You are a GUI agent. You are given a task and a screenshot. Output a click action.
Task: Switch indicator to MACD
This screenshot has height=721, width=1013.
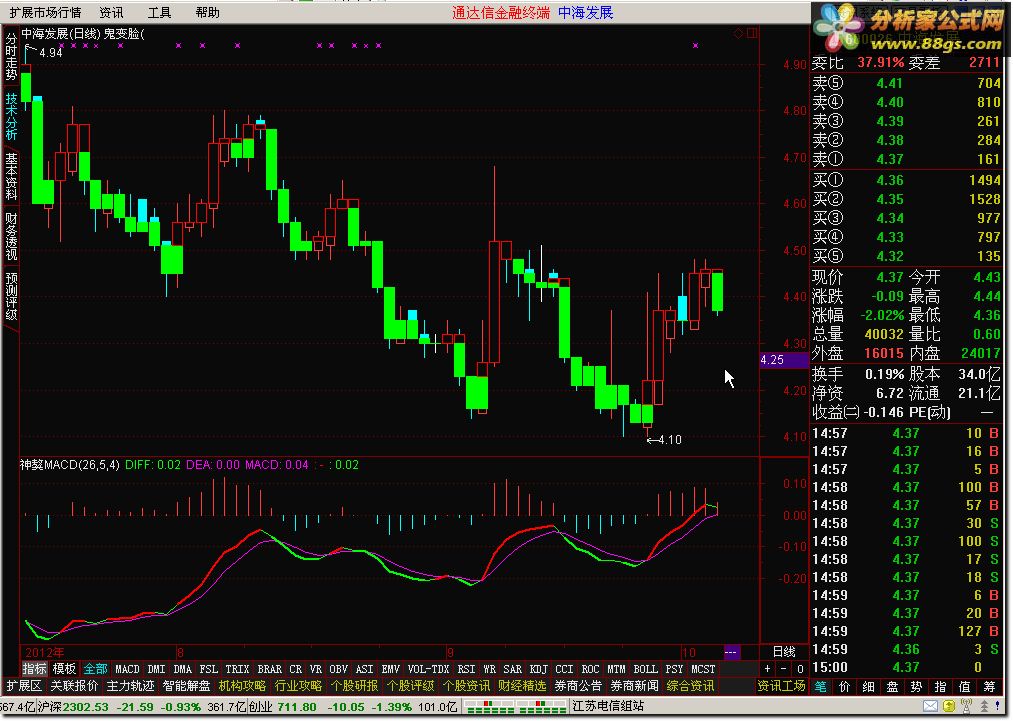[127, 669]
